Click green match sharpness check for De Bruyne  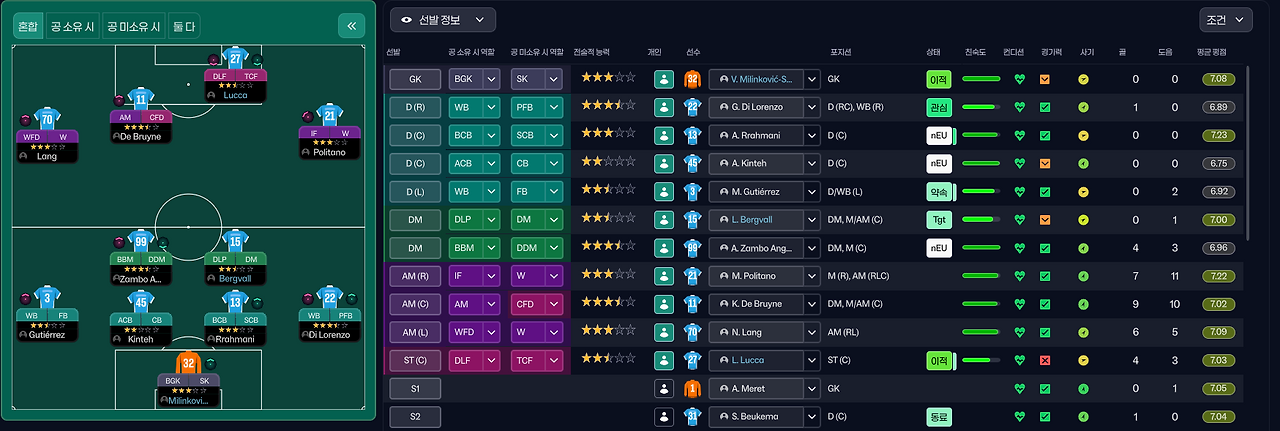pos(1045,303)
